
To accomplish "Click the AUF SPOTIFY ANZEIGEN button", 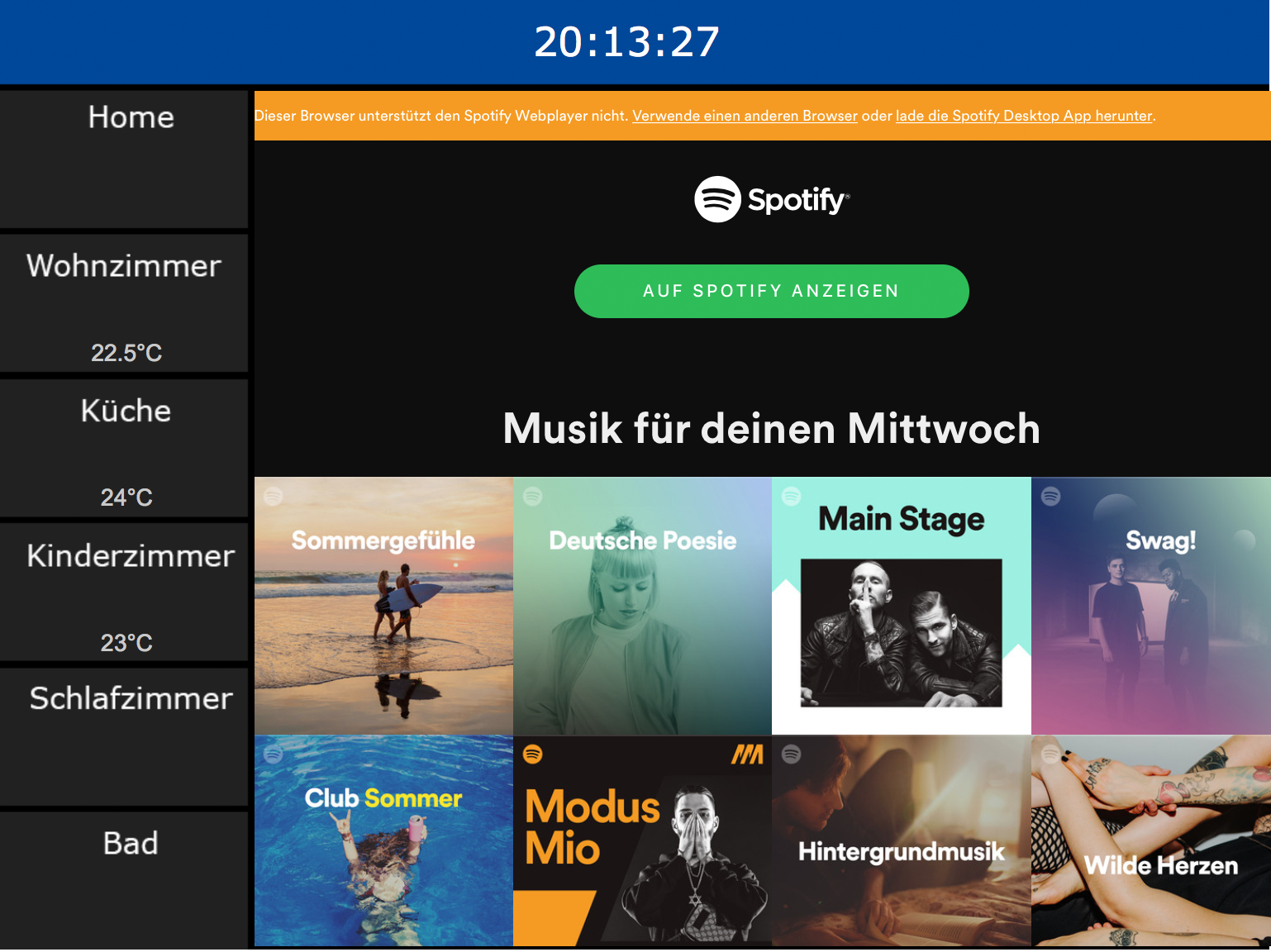I will tap(771, 291).
